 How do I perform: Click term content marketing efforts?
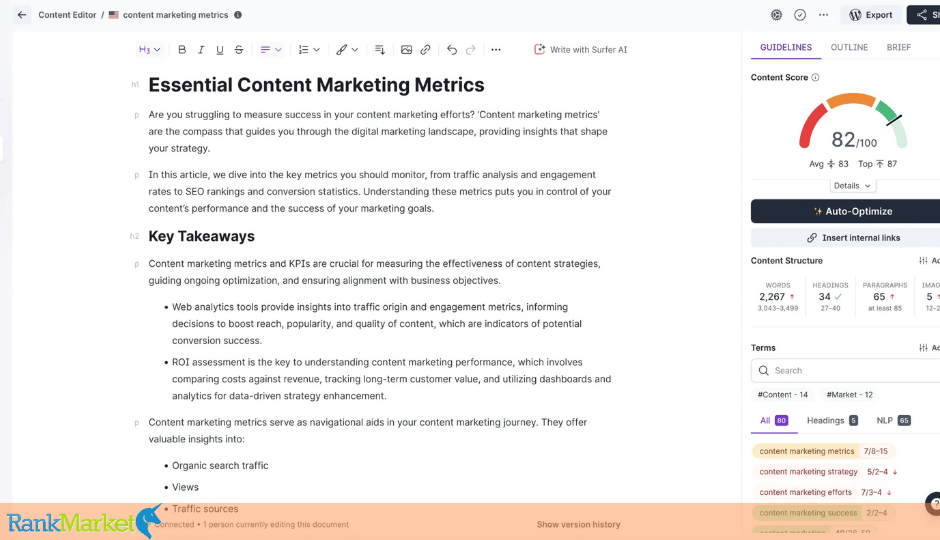pos(824,492)
